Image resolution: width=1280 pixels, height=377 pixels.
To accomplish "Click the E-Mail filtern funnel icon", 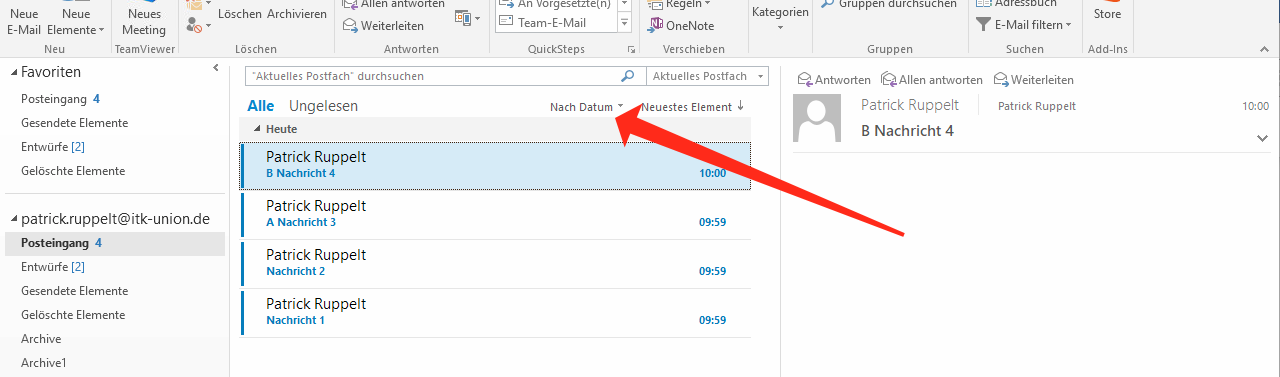I will pos(984,25).
